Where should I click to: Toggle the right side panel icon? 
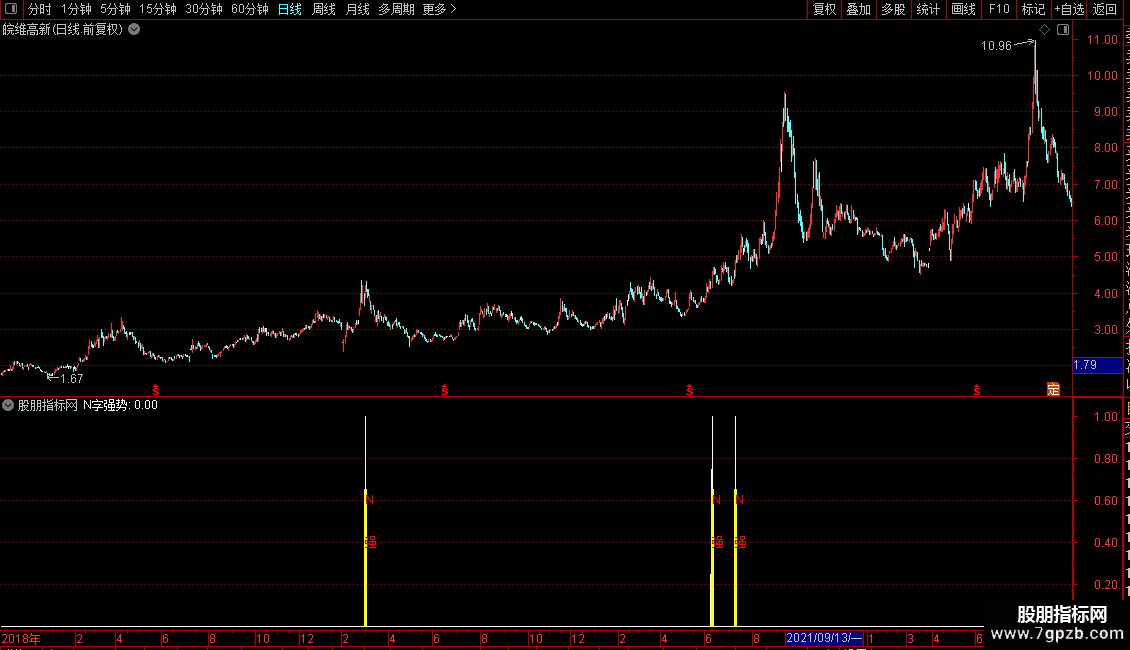tap(1063, 30)
